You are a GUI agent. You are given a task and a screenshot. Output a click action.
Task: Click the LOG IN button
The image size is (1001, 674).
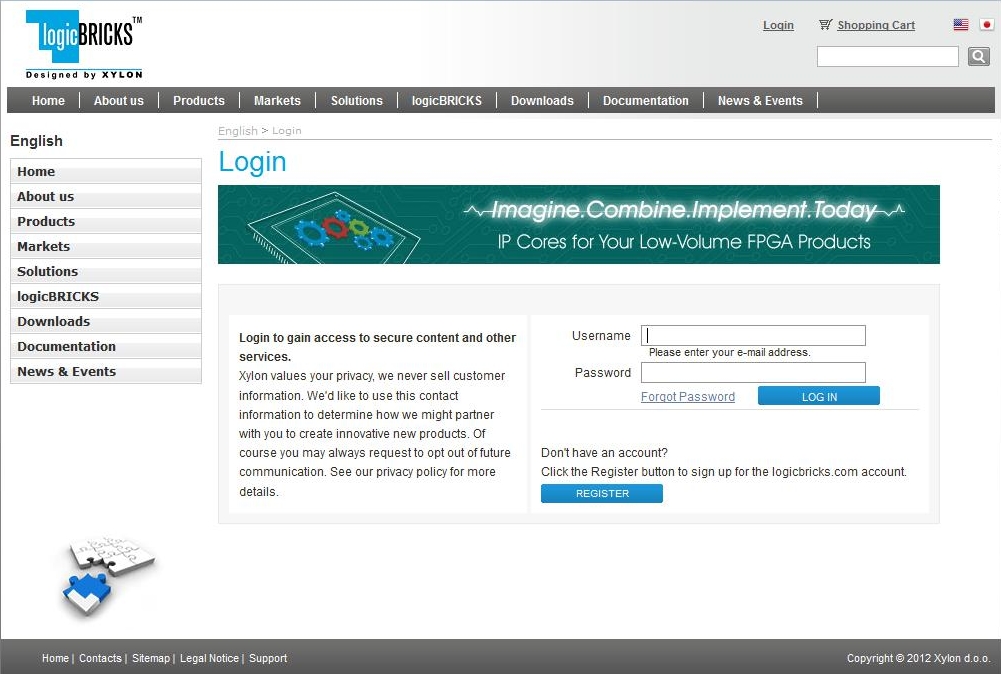pos(818,396)
